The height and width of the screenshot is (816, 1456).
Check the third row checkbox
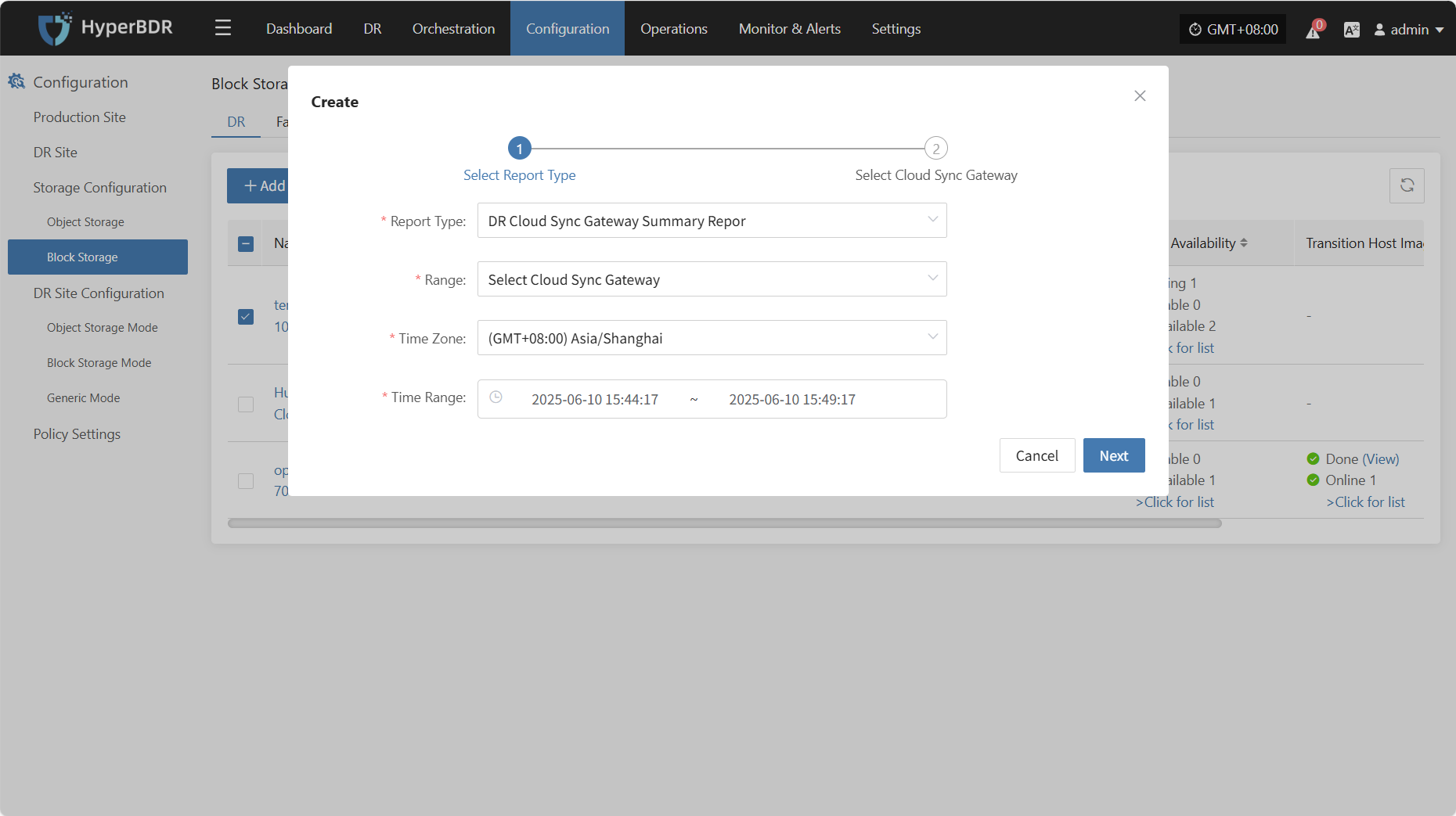246,481
